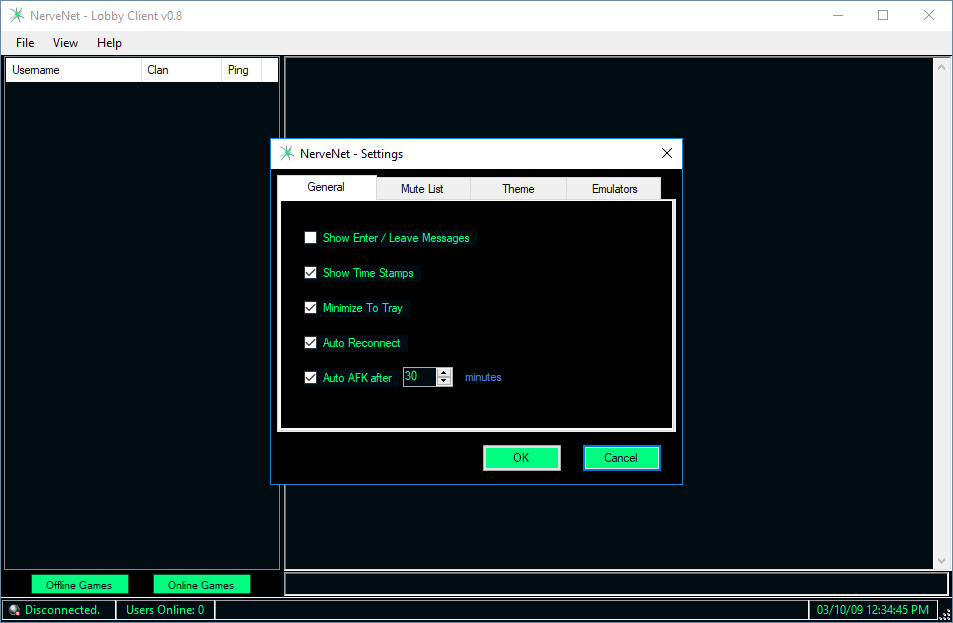Viewport: 953px width, 623px height.
Task: Select the Emulators tab
Action: (x=614, y=189)
